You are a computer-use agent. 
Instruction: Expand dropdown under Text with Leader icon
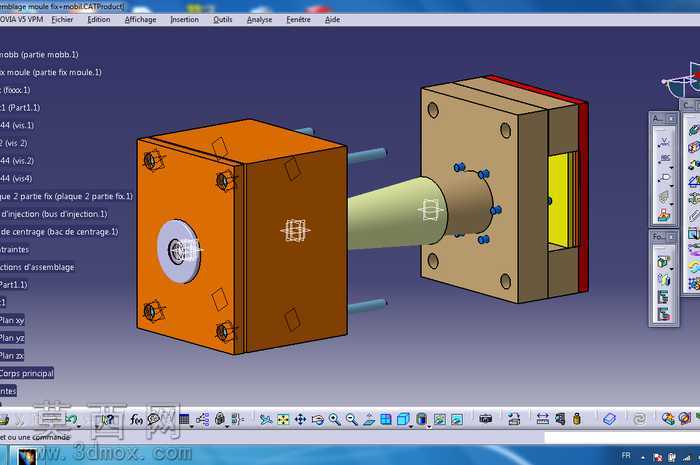pyautogui.click(x=671, y=167)
